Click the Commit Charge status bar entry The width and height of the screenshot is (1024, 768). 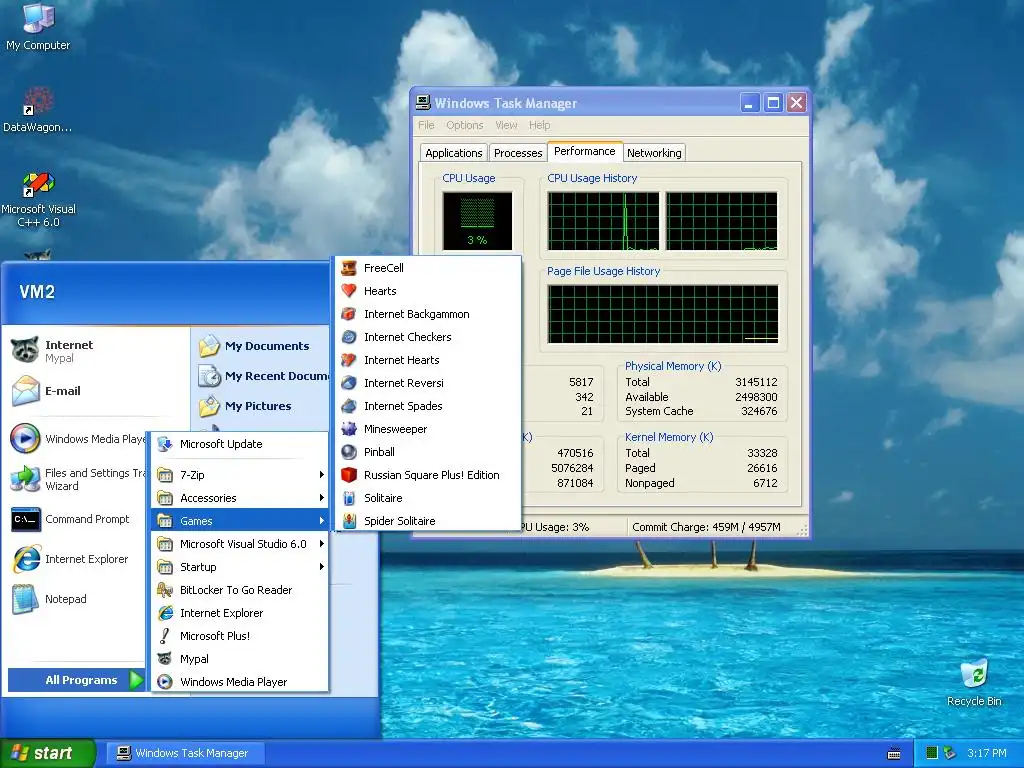click(x=706, y=527)
